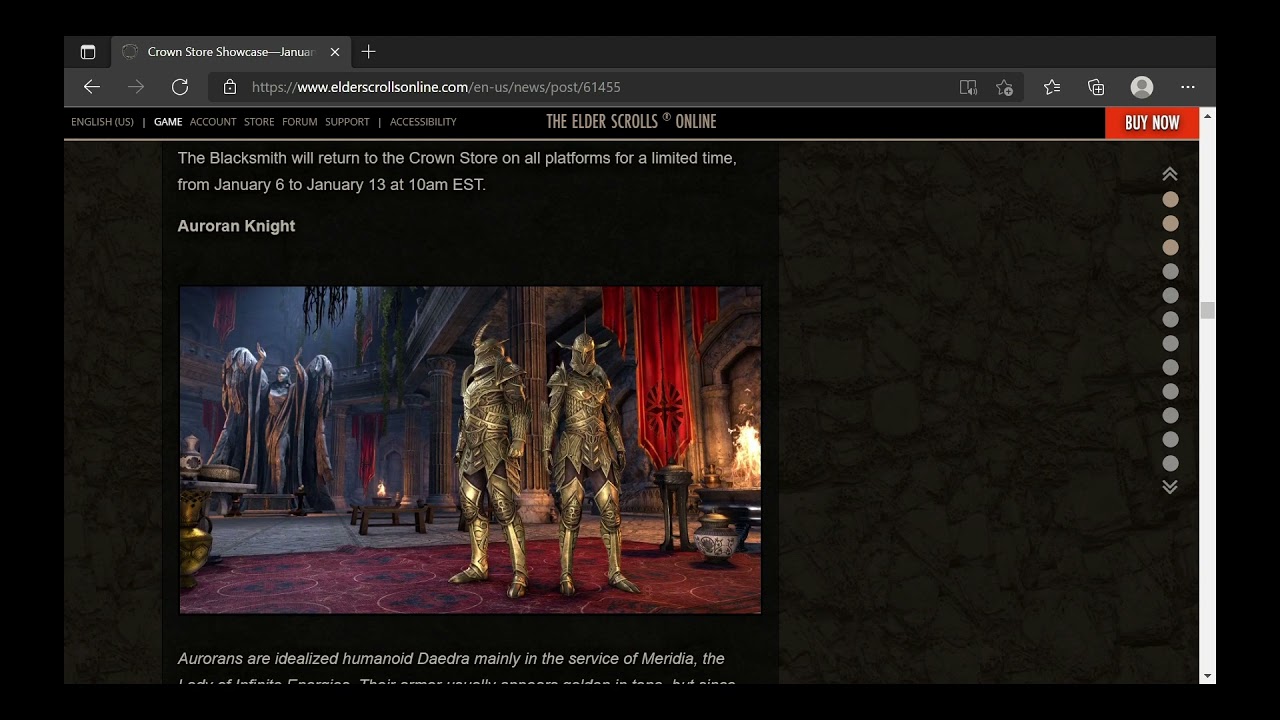Viewport: 1280px width, 720px height.
Task: Select the seventh section navigation dot
Action: click(1170, 343)
